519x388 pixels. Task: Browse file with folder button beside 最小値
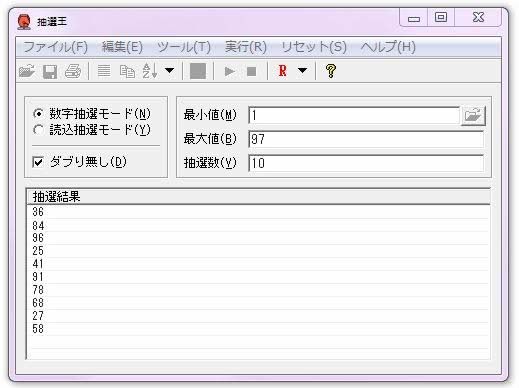pos(473,115)
